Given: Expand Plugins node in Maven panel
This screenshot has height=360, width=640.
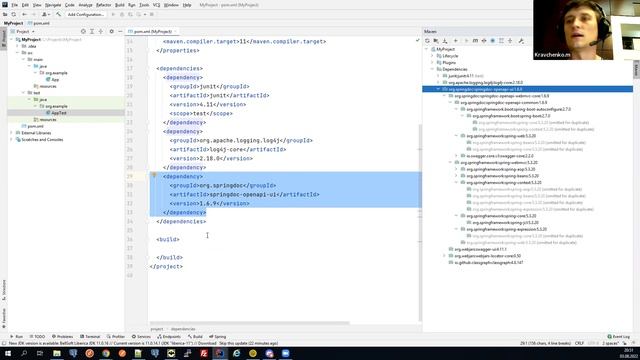Looking at the screenshot, I should click(x=433, y=62).
